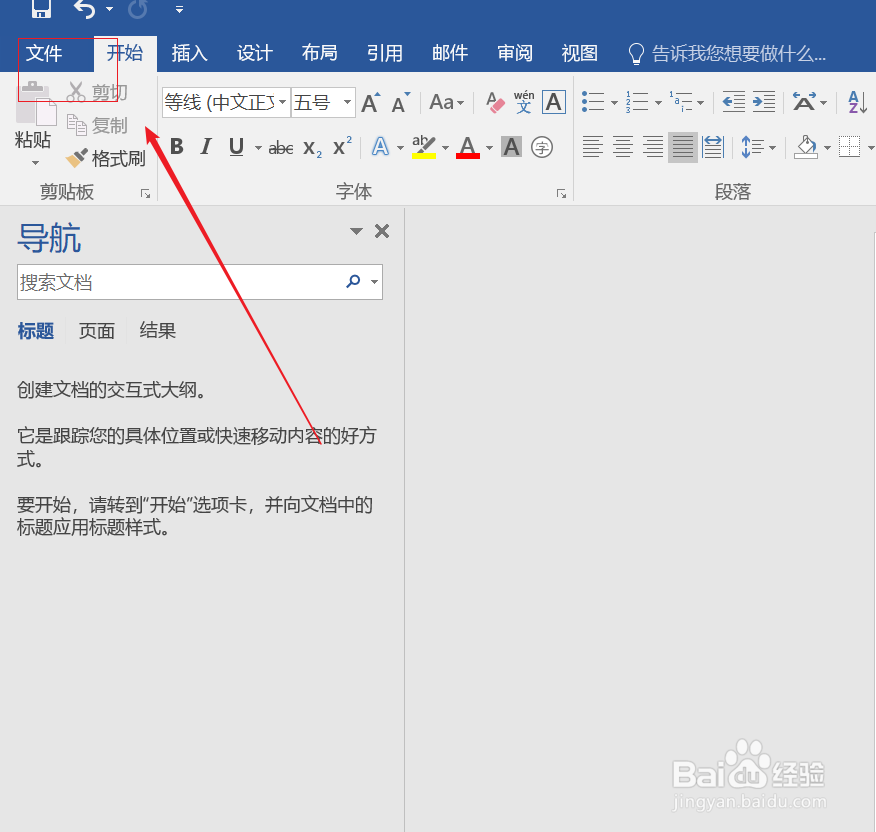Decrease paragraph indent
Screen dimensions: 876x832
click(734, 102)
